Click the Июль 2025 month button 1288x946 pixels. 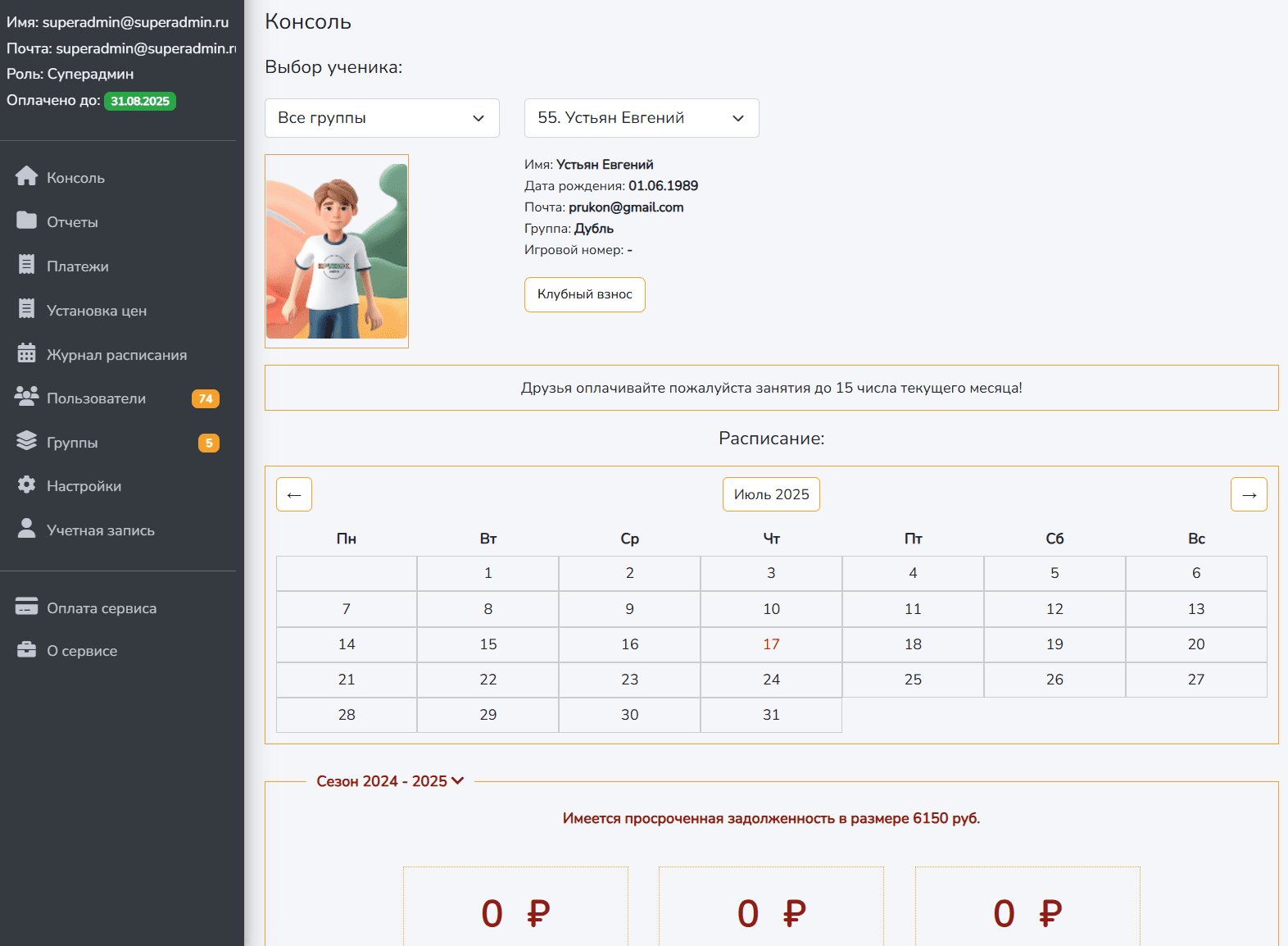coord(771,494)
